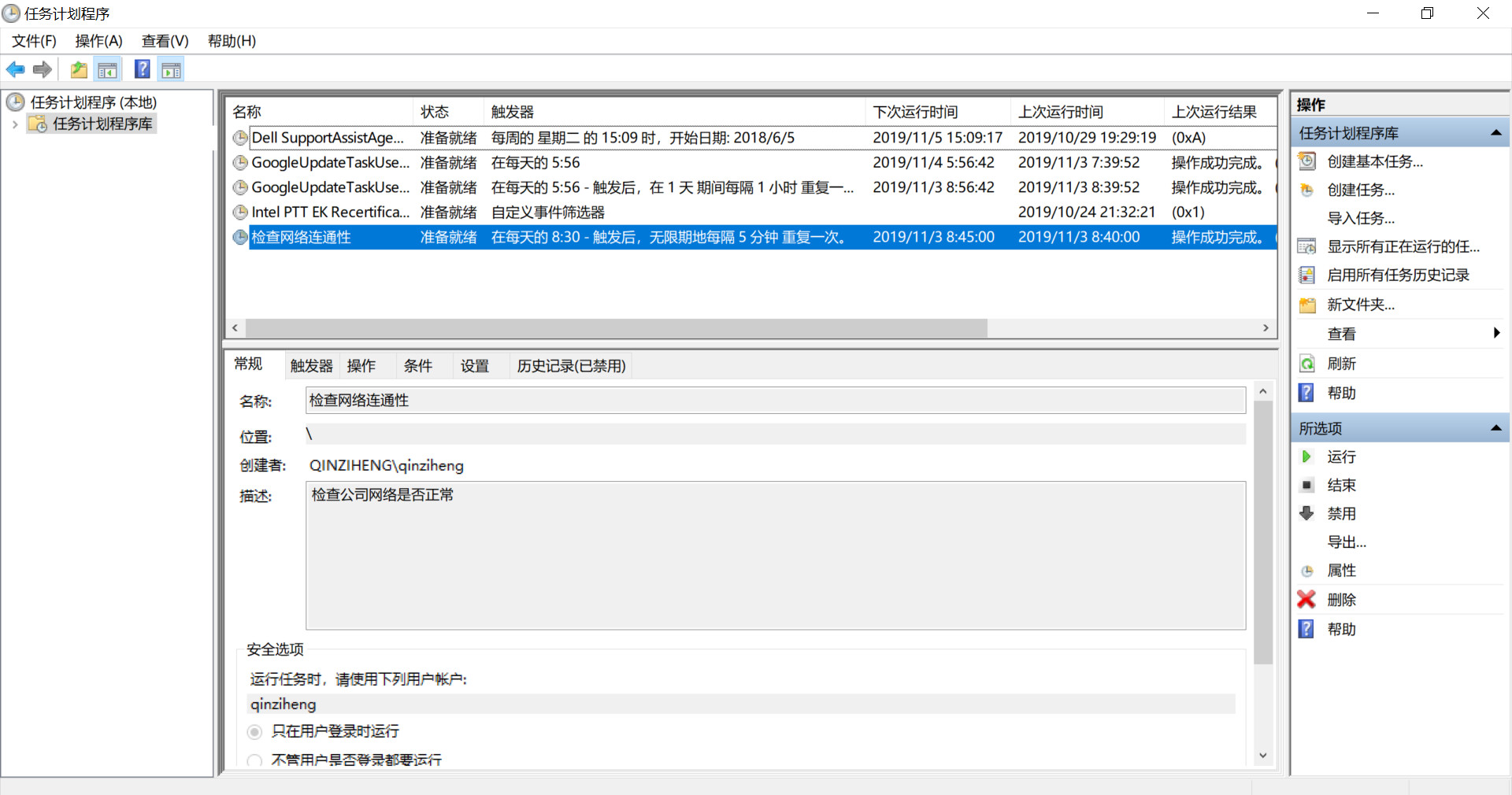This screenshot has width=1512, height=795.
Task: Click the details pane scroll-down arrow
Action: click(1263, 756)
